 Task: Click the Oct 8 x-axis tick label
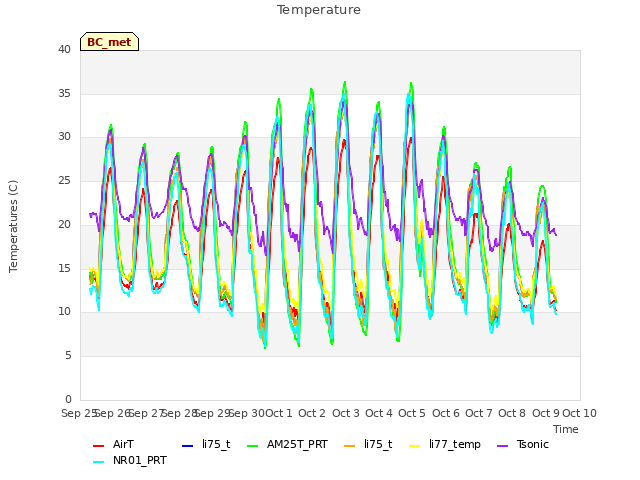tap(512, 413)
